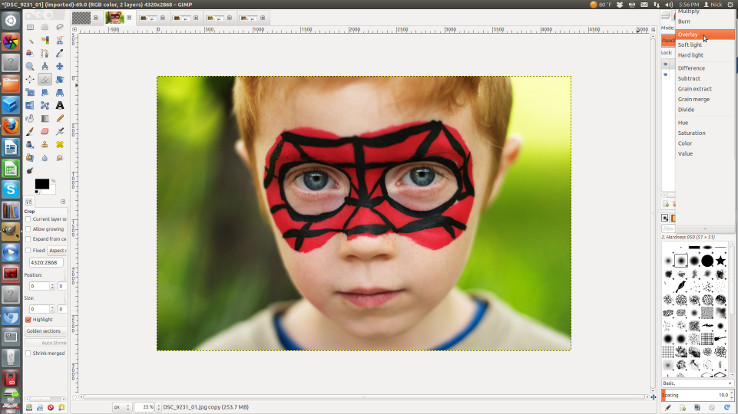The height and width of the screenshot is (414, 738).
Task: Choose Saturation blend mode
Action: click(x=705, y=133)
